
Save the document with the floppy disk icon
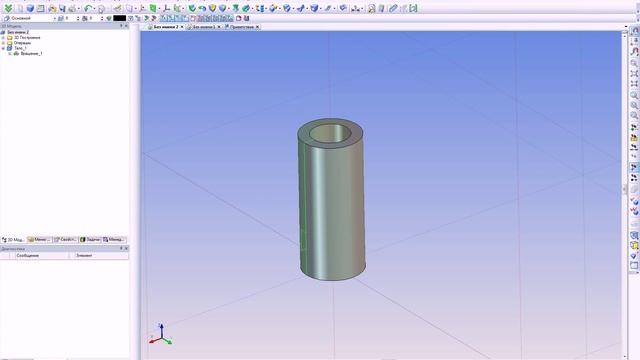click(x=62, y=8)
